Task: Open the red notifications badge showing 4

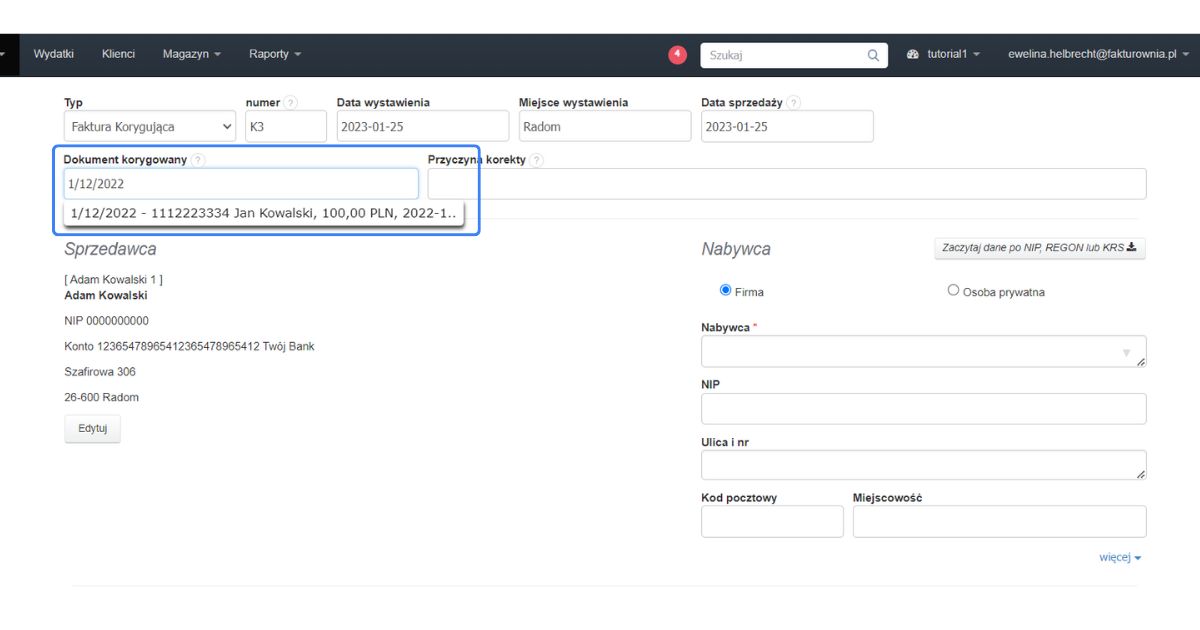Action: click(677, 54)
